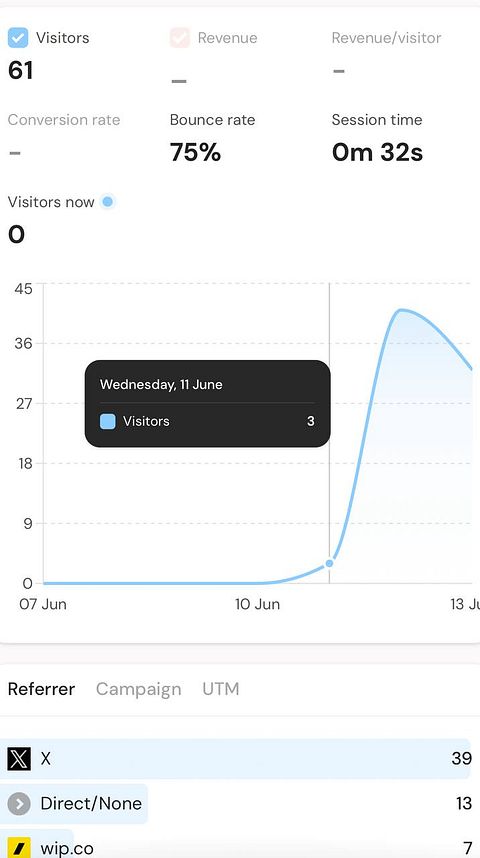Select the Referrer tab
Screen dimensions: 480x858
tap(42, 689)
